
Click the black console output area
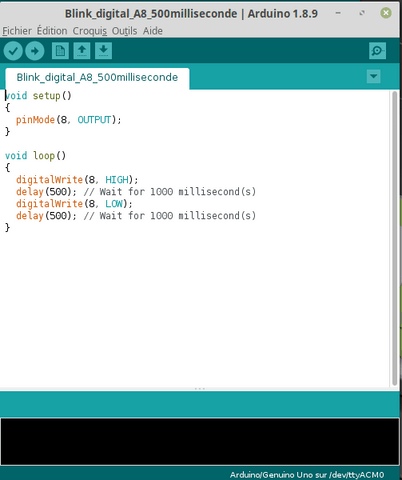200,441
